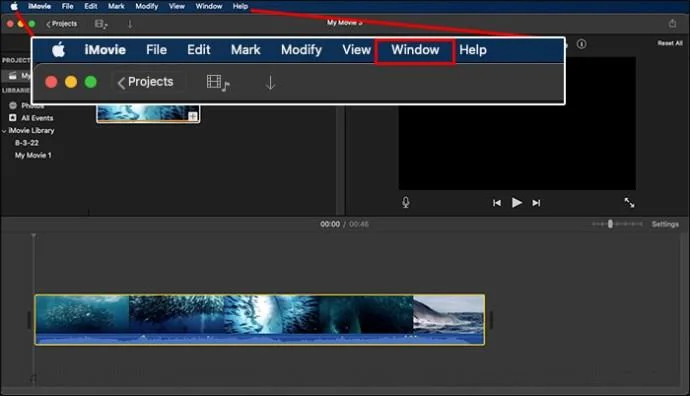
Task: Click the Import media arrow in the window toolbar
Action: 130,24
